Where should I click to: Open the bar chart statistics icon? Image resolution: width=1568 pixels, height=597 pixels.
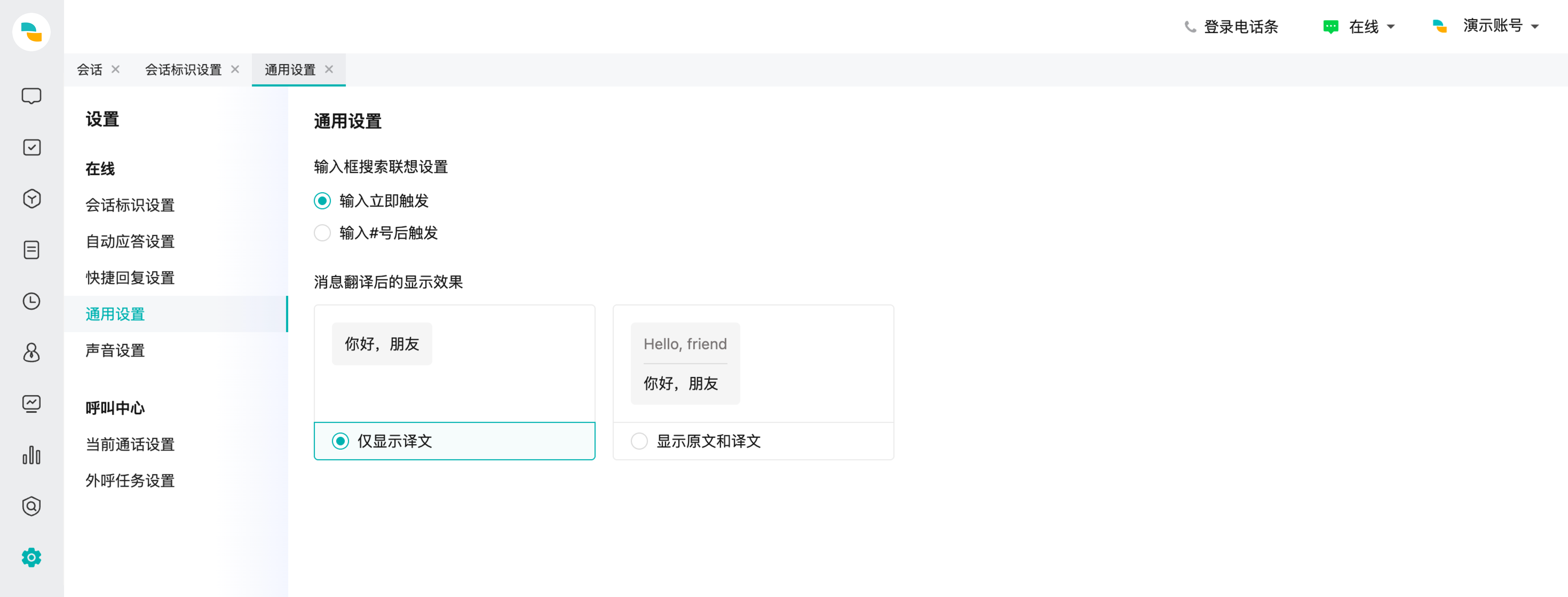pos(31,455)
